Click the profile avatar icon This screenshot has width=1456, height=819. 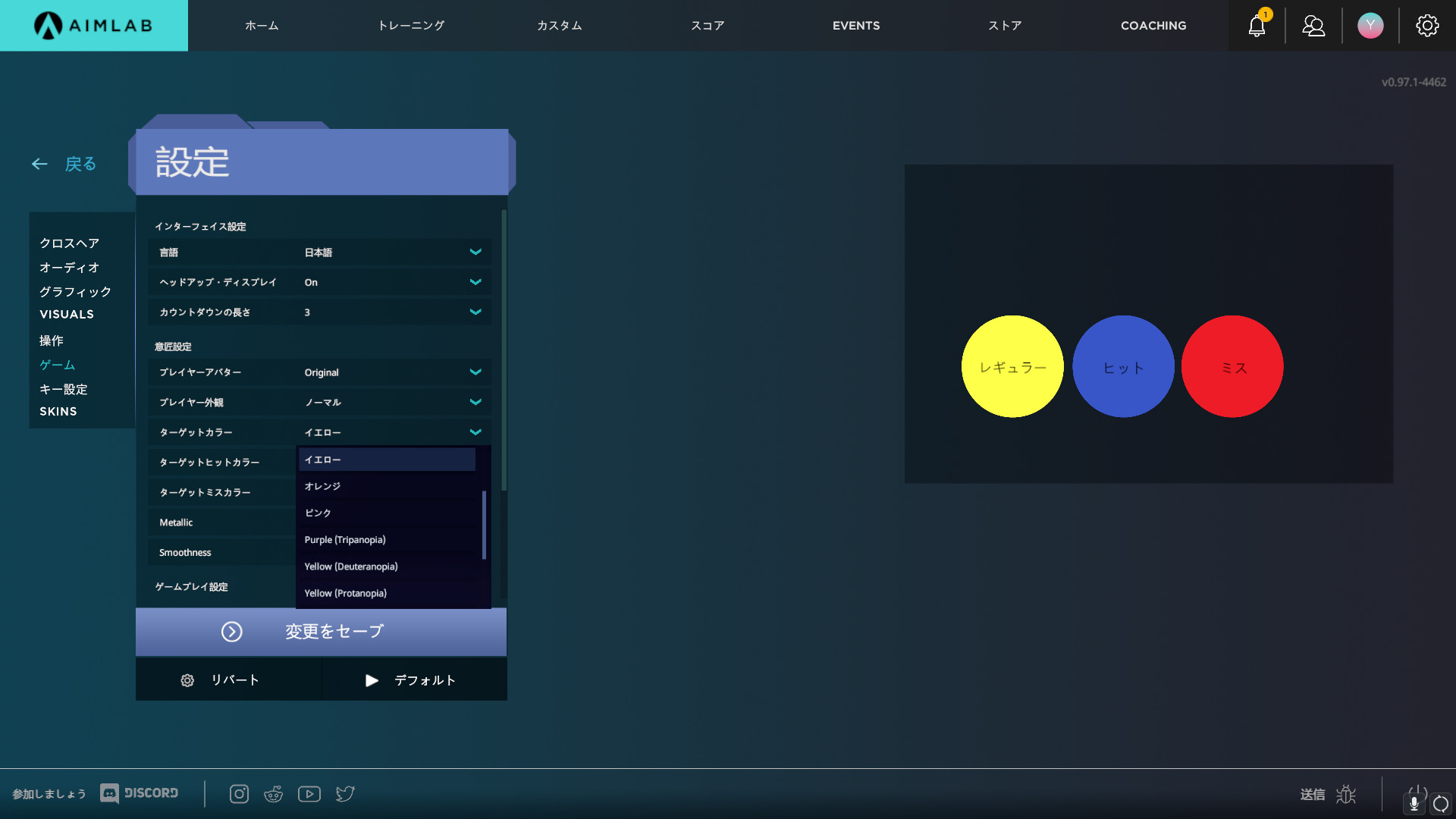(x=1370, y=26)
